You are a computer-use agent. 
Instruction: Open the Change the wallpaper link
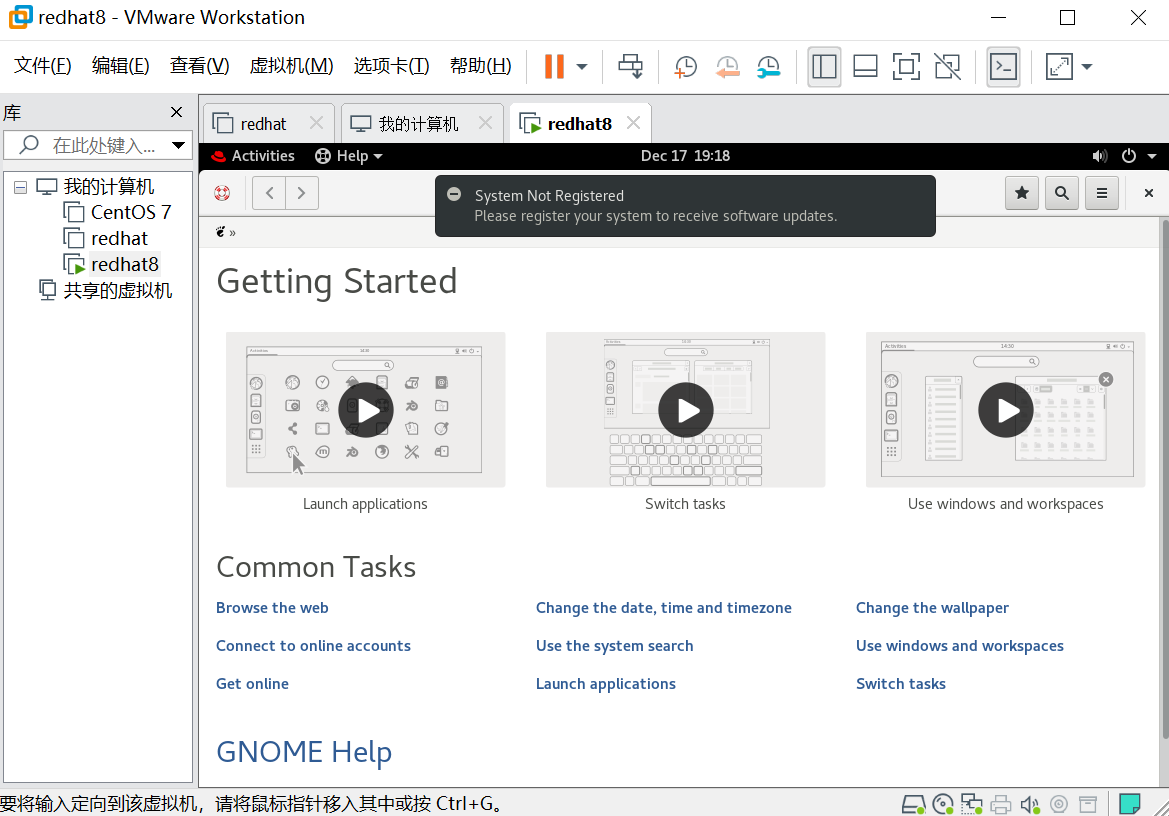[x=932, y=608]
